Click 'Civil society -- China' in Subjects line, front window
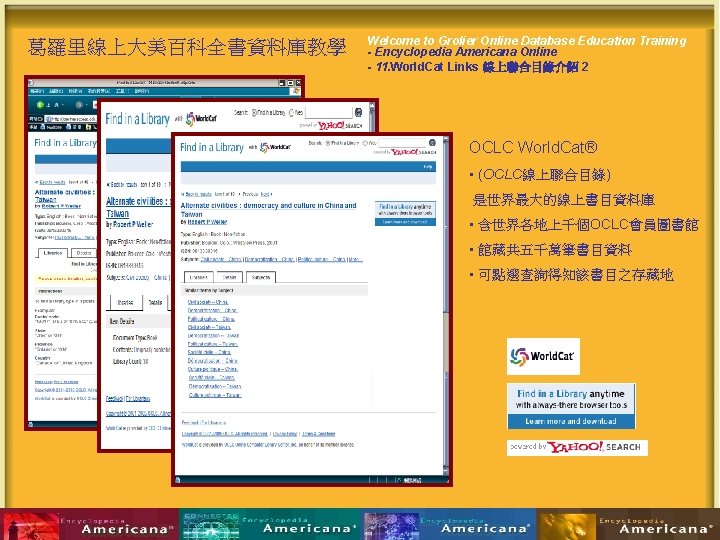The width and height of the screenshot is (720, 540). point(221,259)
